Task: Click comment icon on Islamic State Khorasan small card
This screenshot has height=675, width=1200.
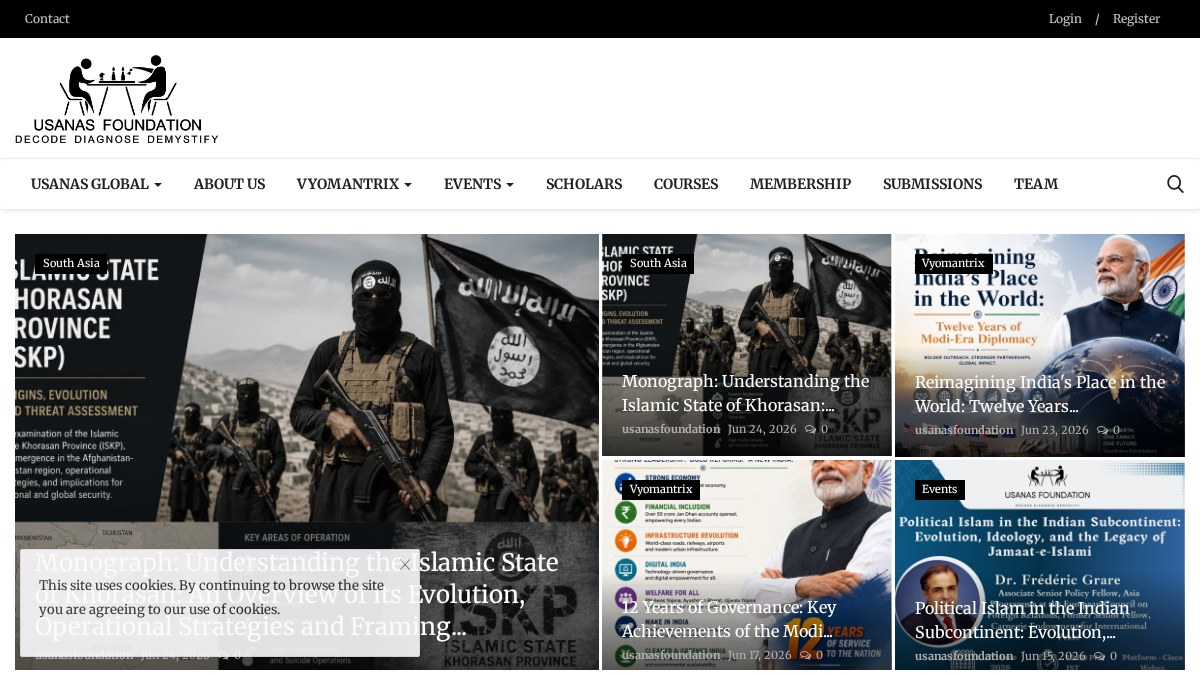Action: tap(810, 429)
